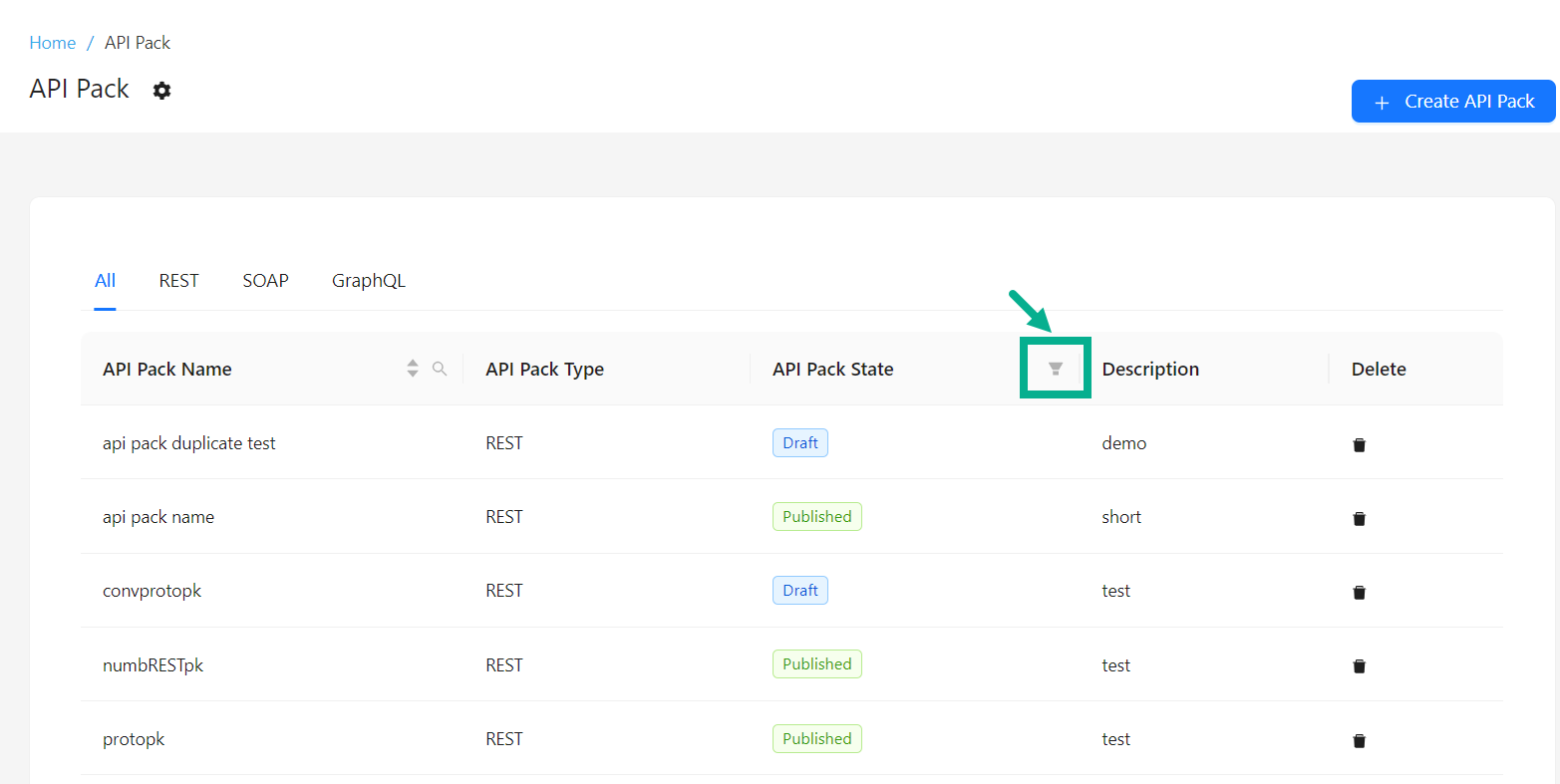The height and width of the screenshot is (784, 1560).
Task: Delete the 'api pack duplicate test' row
Action: coord(1359,444)
